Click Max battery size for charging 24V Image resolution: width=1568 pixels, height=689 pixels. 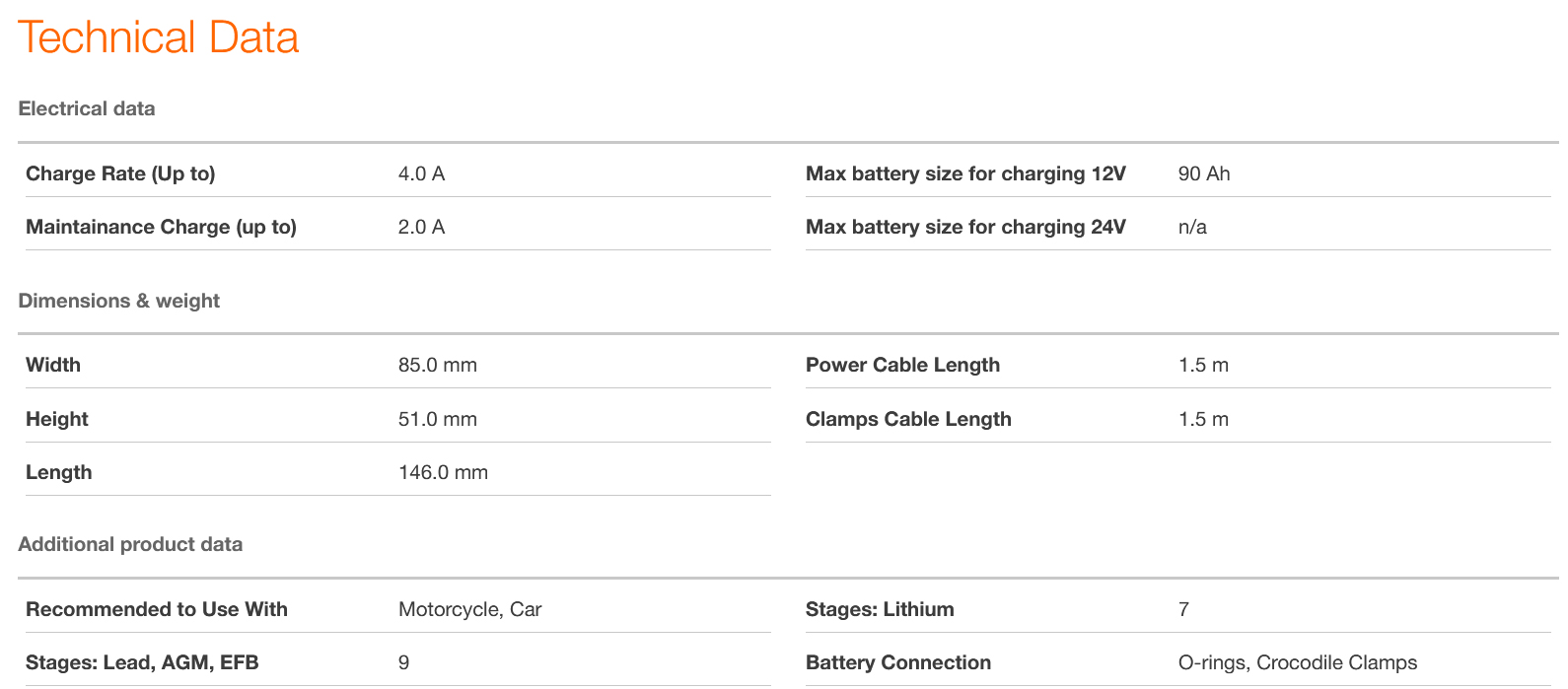click(965, 227)
